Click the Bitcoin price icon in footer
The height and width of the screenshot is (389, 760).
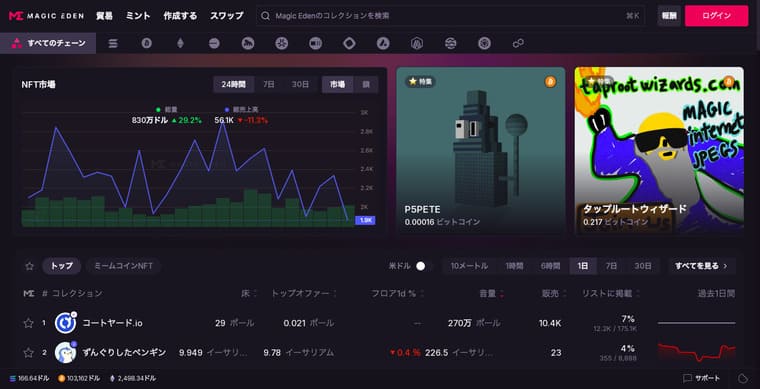pos(62,378)
